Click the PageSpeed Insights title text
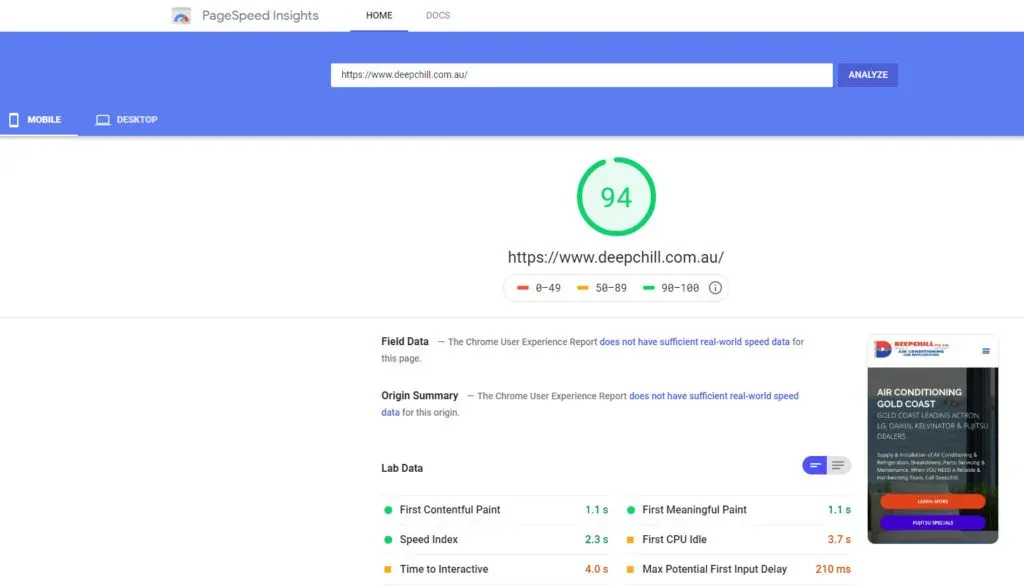This screenshot has height=586, width=1024. pos(260,16)
